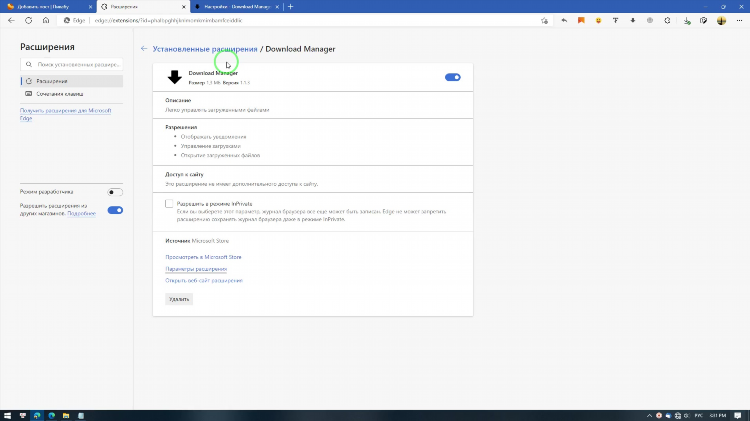
Task: Go back to Установленные расширения link
Action: (x=205, y=49)
